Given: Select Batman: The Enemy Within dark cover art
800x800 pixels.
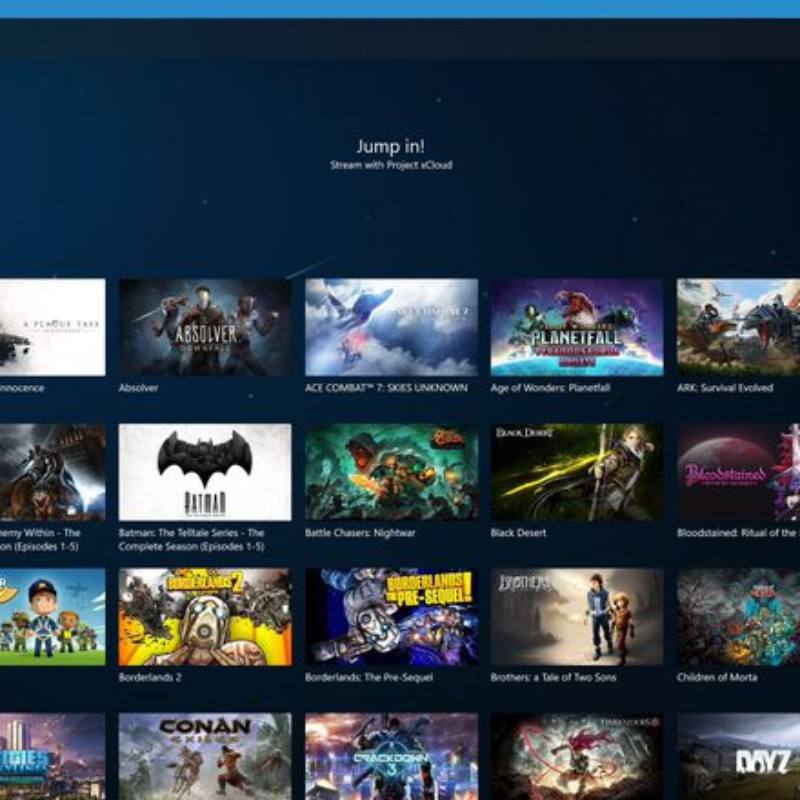Looking at the screenshot, I should pos(53,472).
